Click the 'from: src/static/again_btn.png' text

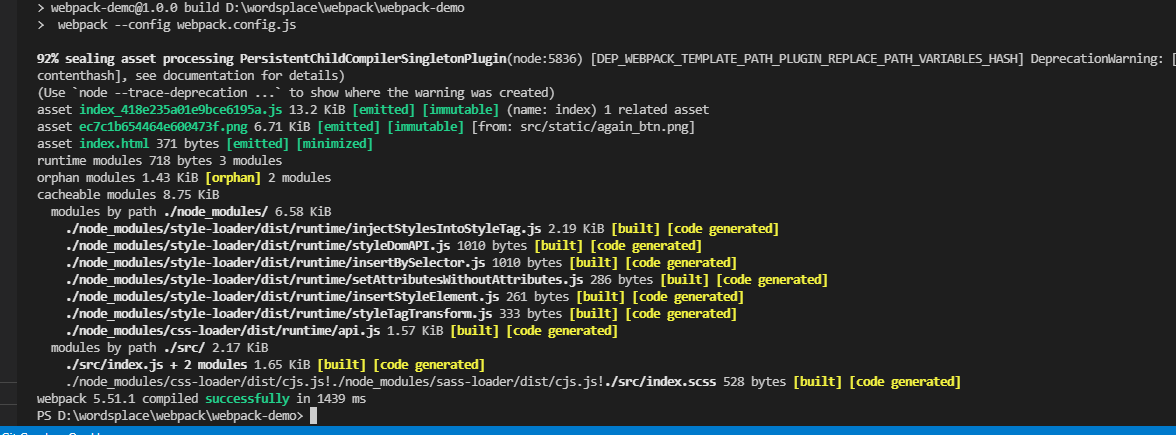[x=583, y=127]
